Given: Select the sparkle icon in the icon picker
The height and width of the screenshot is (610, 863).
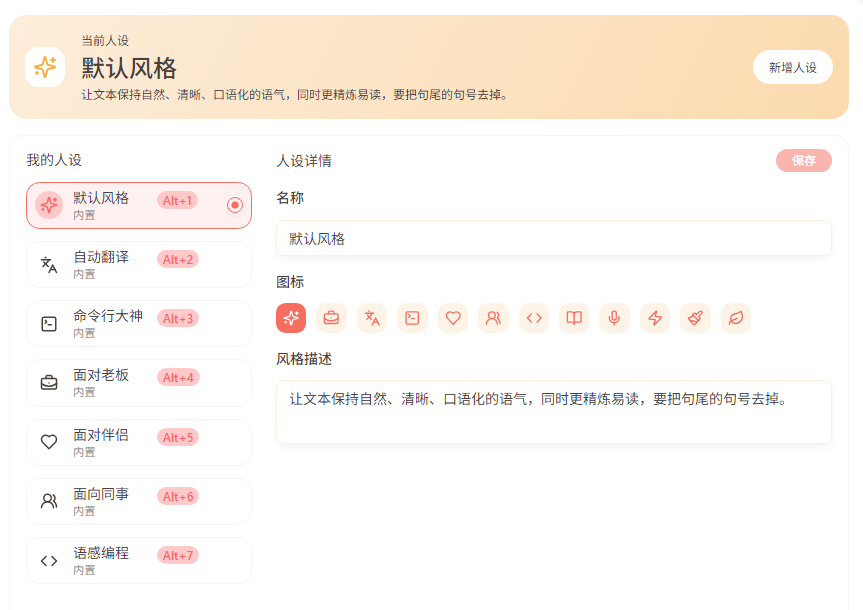Looking at the screenshot, I should pyautogui.click(x=291, y=318).
